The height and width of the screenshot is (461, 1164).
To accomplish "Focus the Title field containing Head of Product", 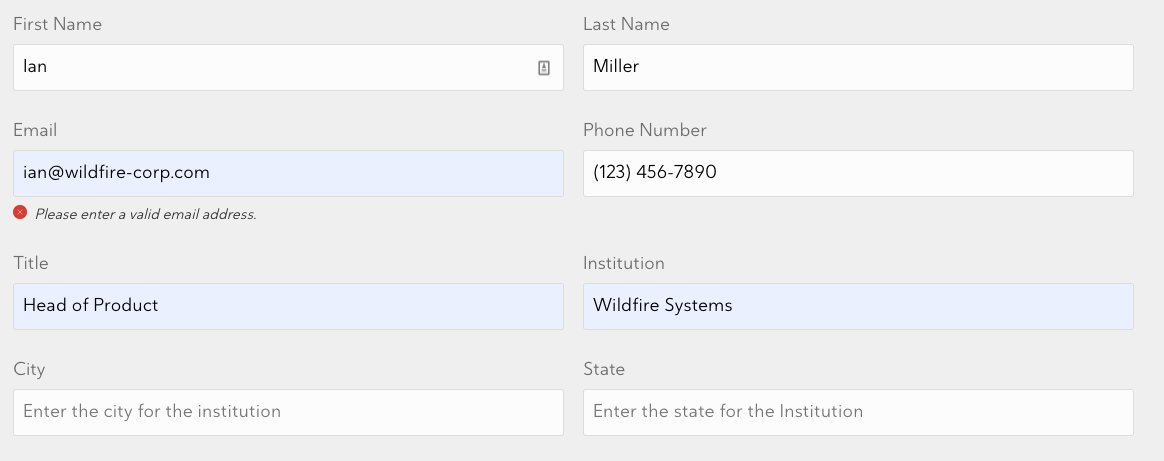I will 288,307.
